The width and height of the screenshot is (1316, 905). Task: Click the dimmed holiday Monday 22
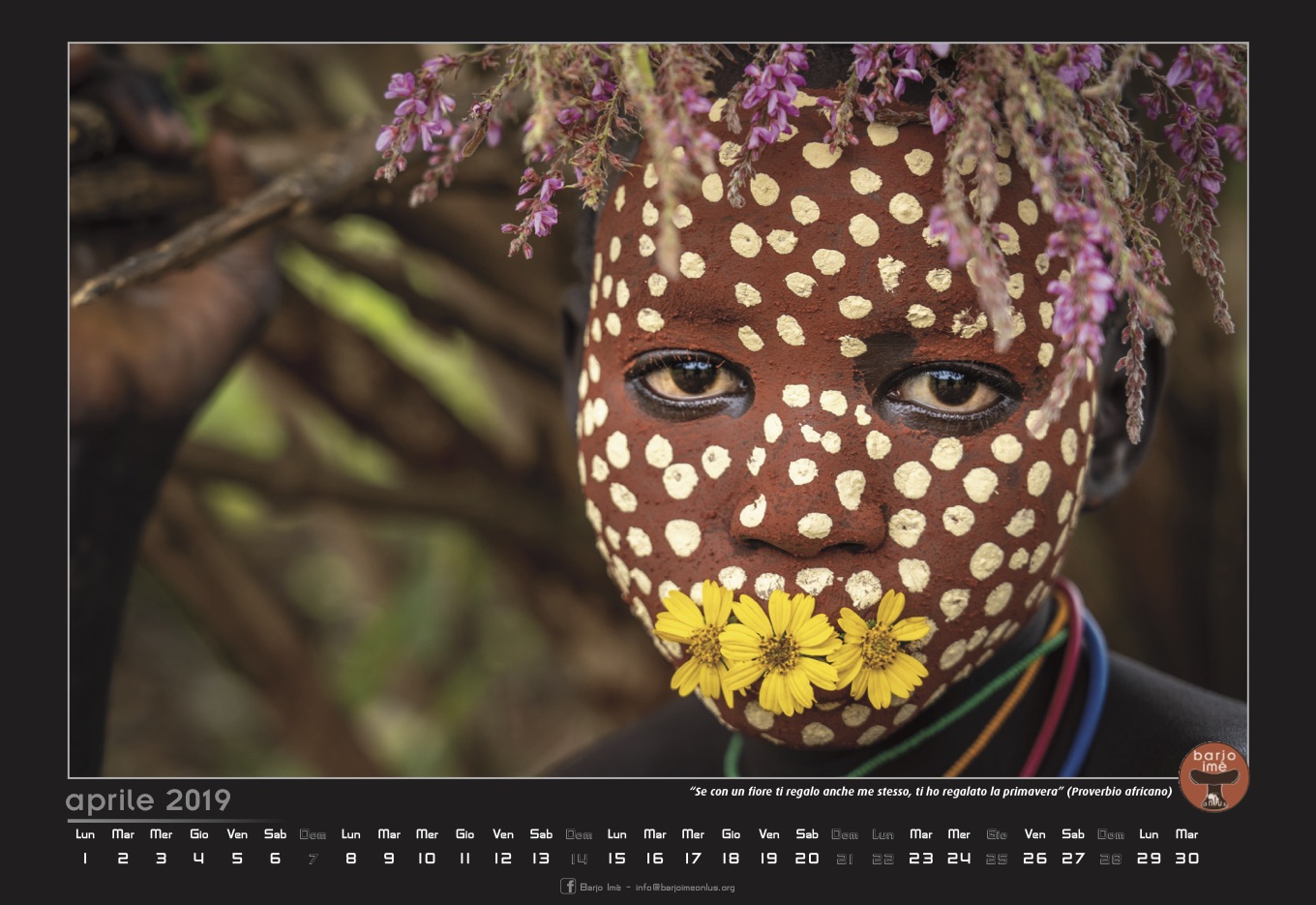point(882,858)
